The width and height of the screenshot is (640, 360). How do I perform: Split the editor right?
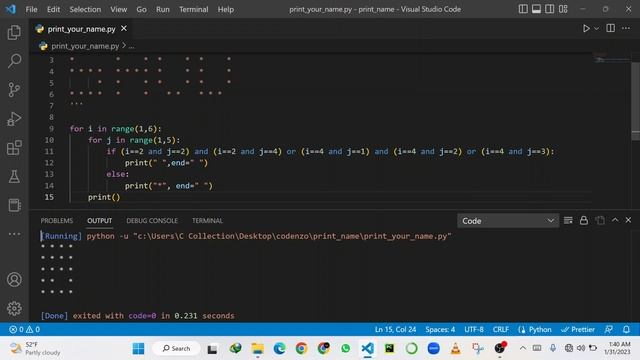(611, 28)
